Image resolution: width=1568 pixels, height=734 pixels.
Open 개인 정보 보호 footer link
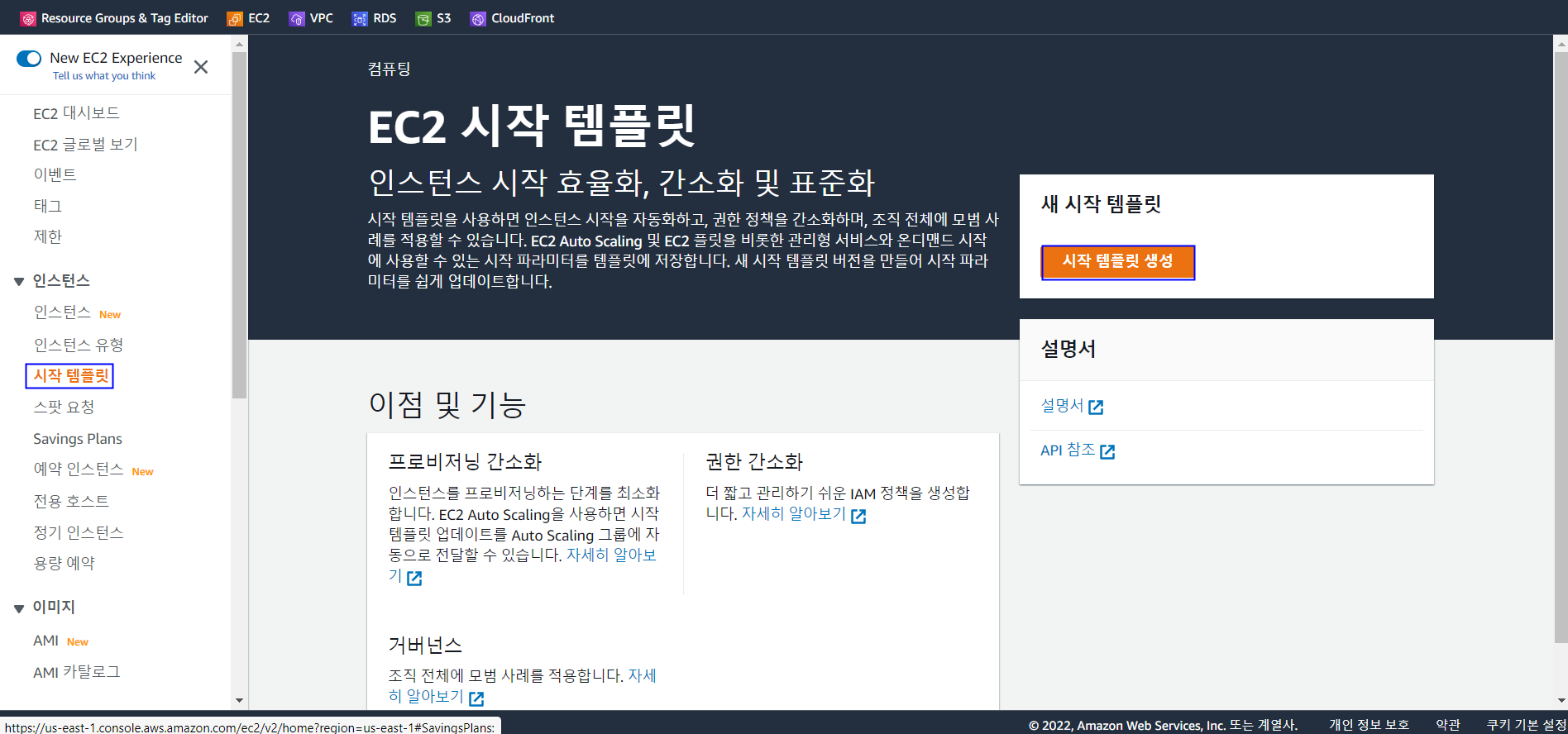coord(1369,725)
